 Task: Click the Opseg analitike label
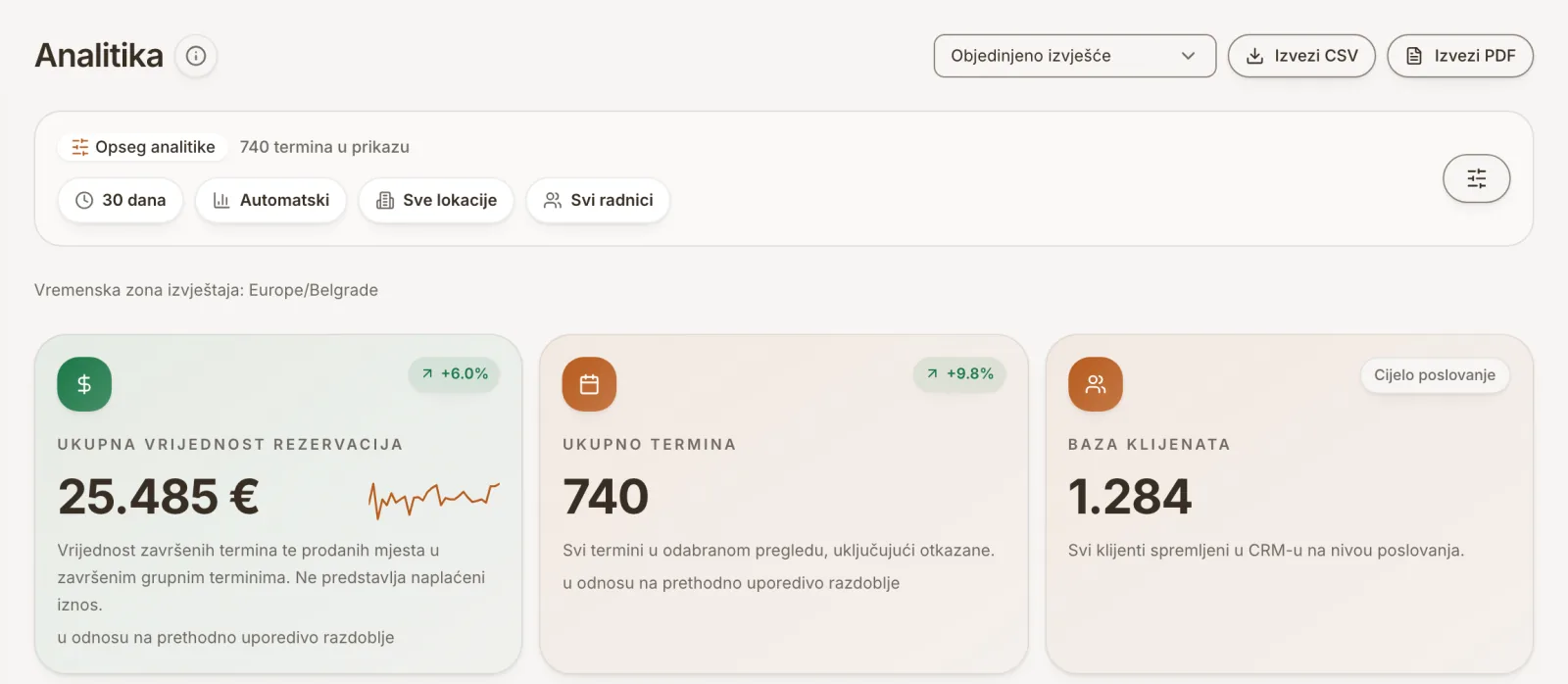pyautogui.click(x=143, y=147)
